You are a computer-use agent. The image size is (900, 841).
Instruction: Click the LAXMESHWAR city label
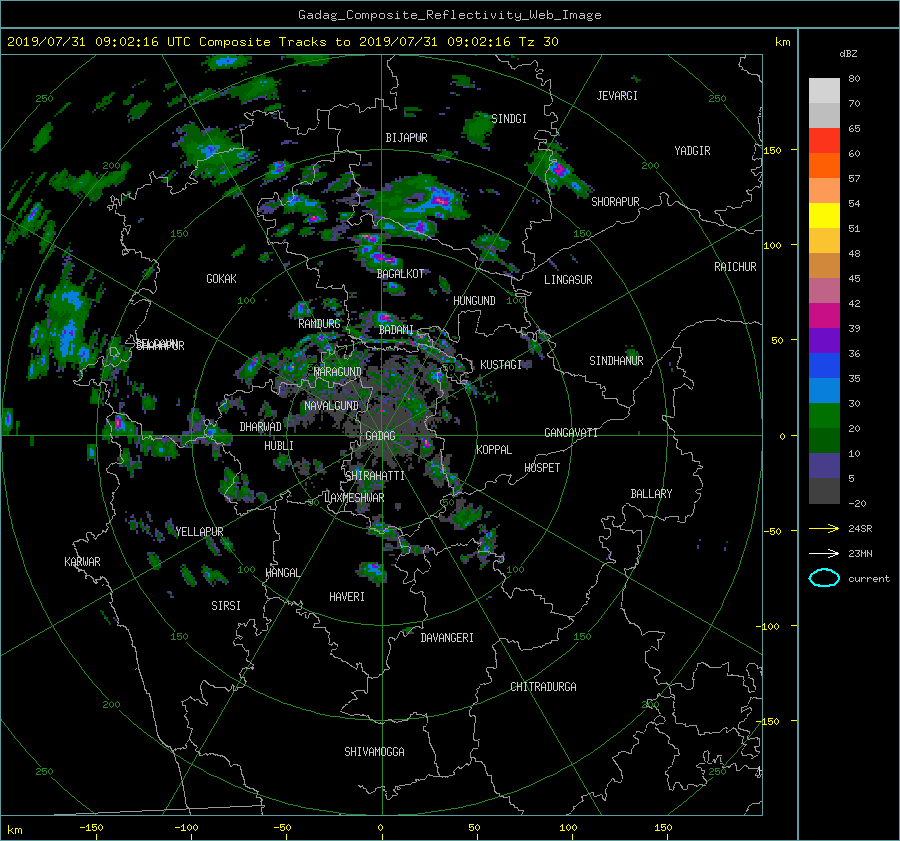[x=354, y=498]
